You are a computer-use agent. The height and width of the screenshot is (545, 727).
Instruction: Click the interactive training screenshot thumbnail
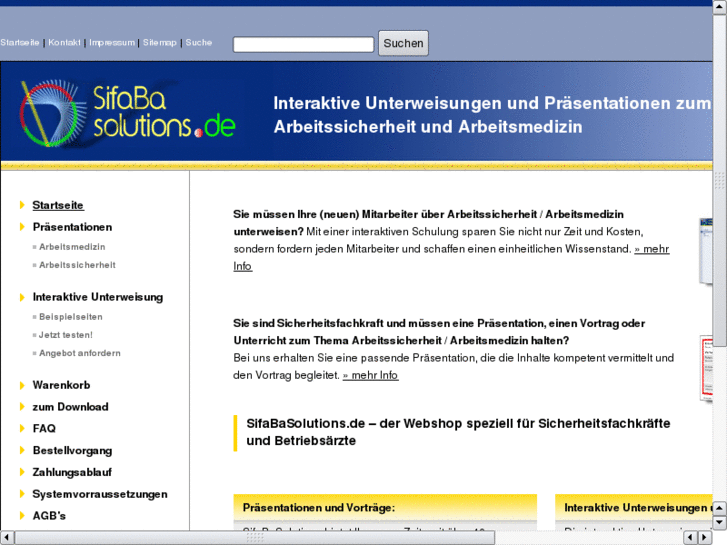click(x=706, y=251)
